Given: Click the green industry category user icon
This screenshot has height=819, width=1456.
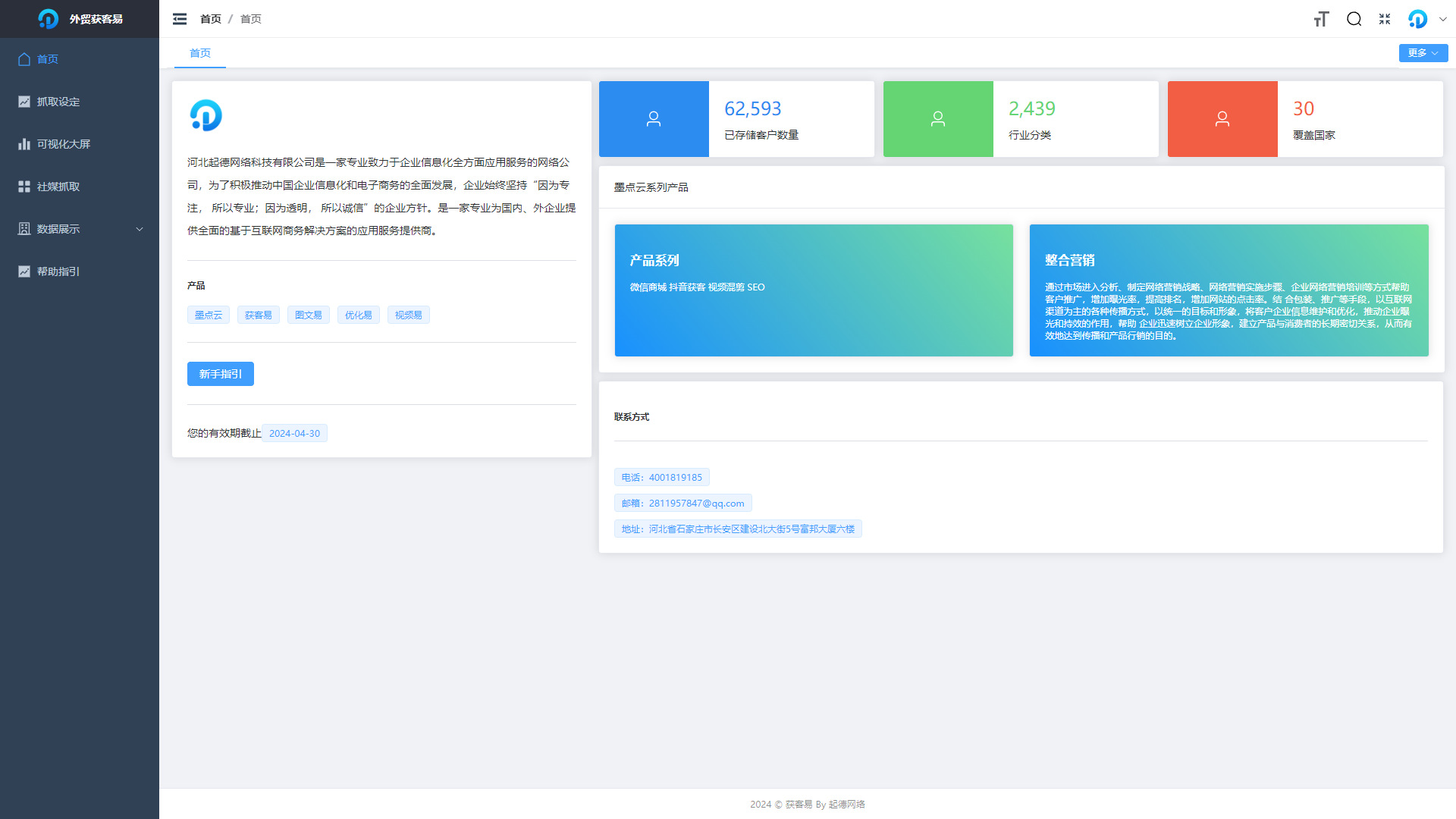Looking at the screenshot, I should (x=938, y=119).
